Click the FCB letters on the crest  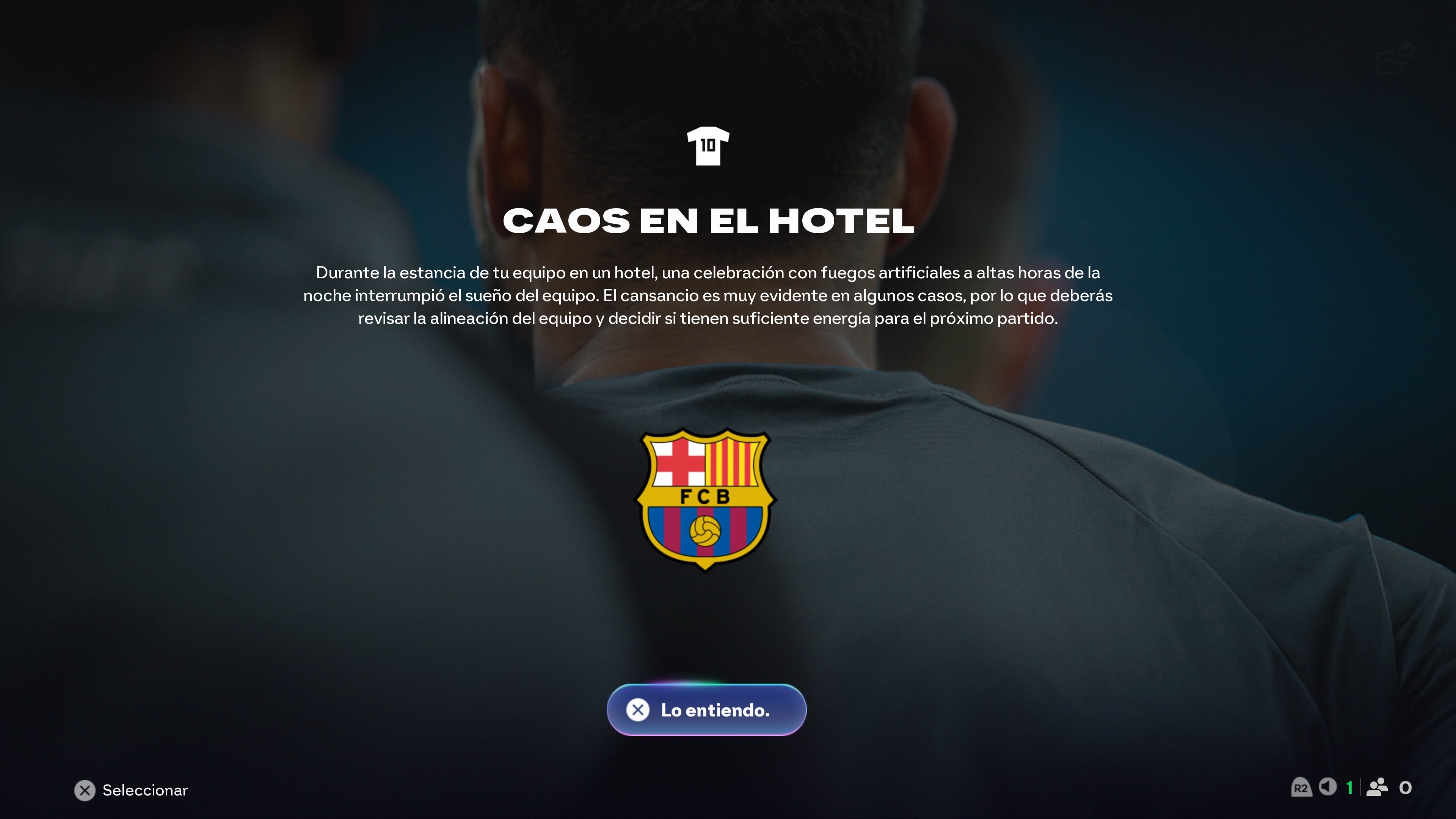tap(705, 497)
